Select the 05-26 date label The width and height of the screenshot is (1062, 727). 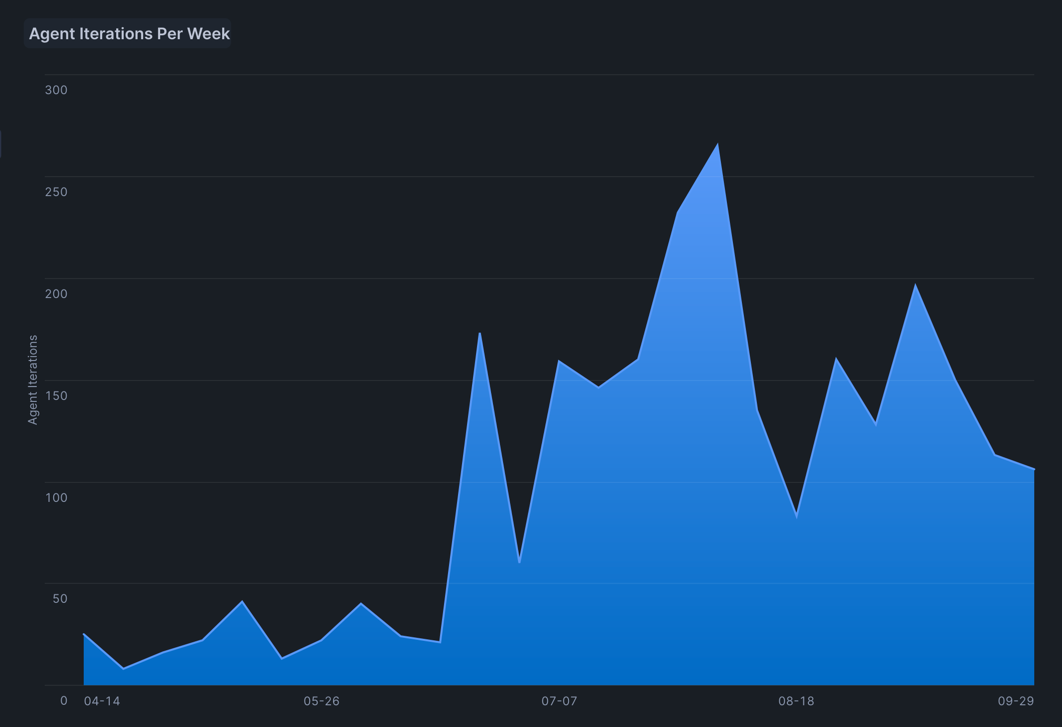point(321,701)
